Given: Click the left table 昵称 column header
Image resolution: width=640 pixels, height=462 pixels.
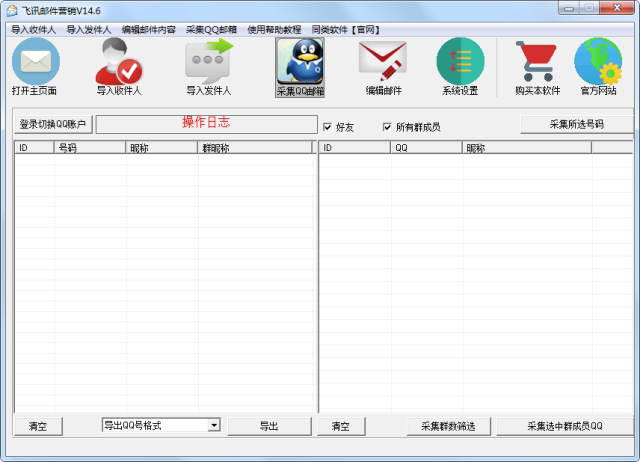Looking at the screenshot, I should [162, 148].
